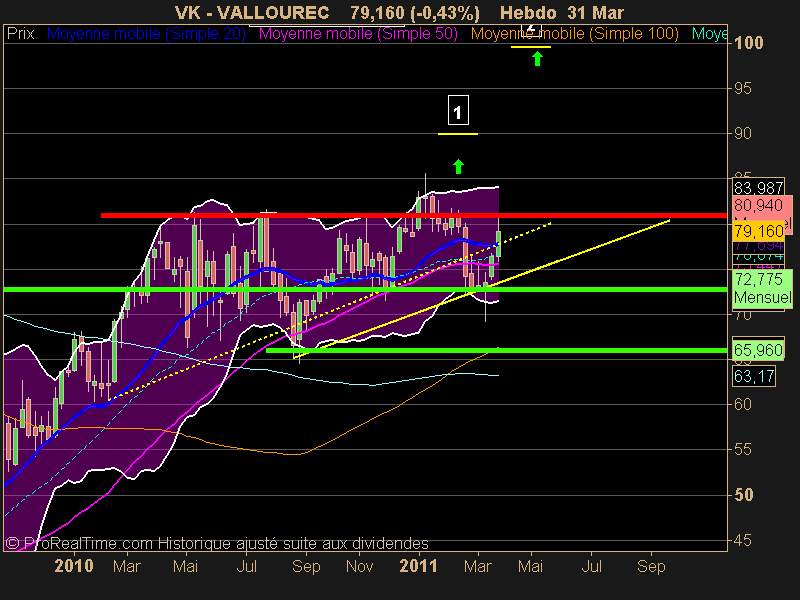Click the 'Nov' label on time axis
Viewport: 800px width, 600px height.
pyautogui.click(x=360, y=566)
